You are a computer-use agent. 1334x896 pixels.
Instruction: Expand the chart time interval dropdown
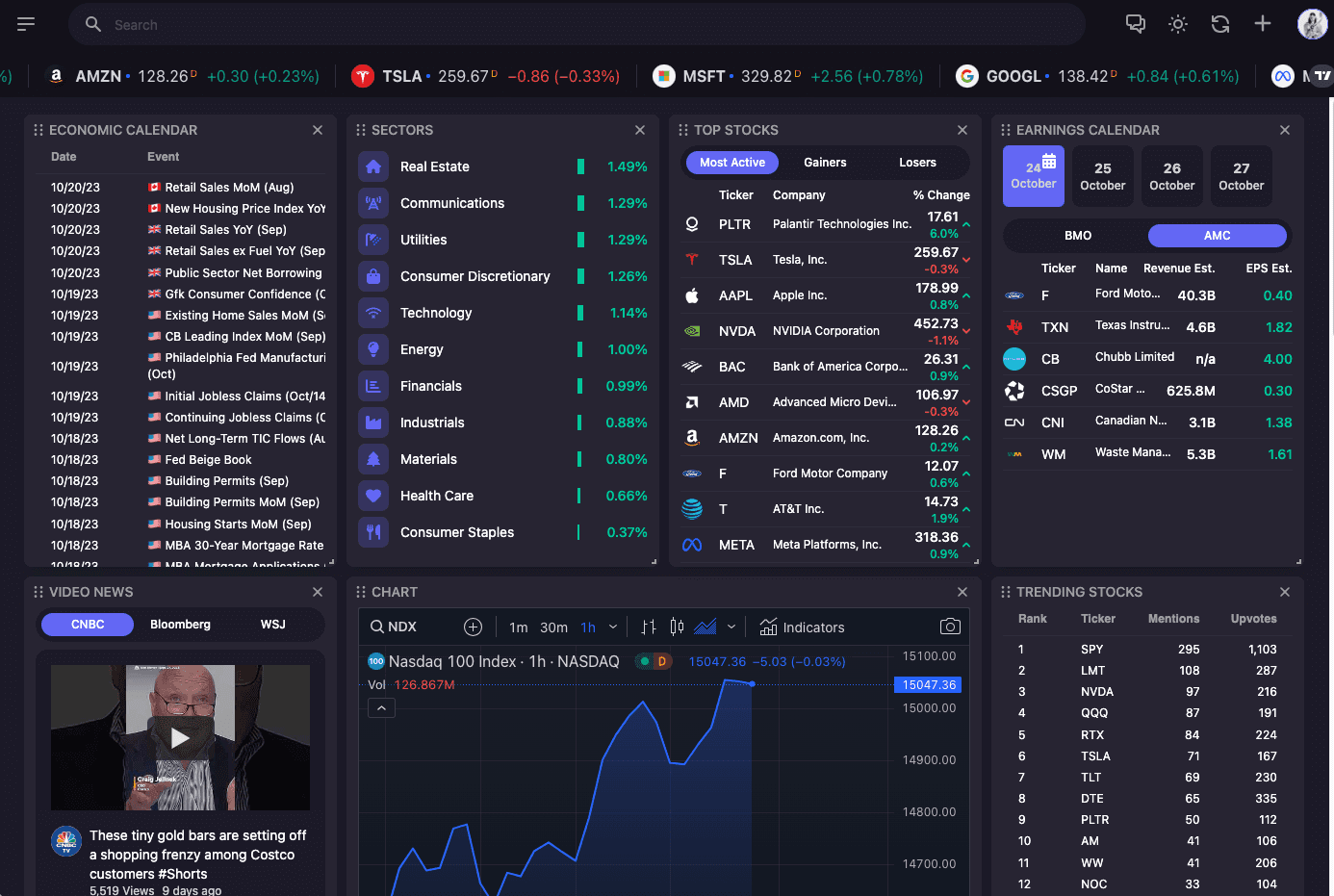613,627
